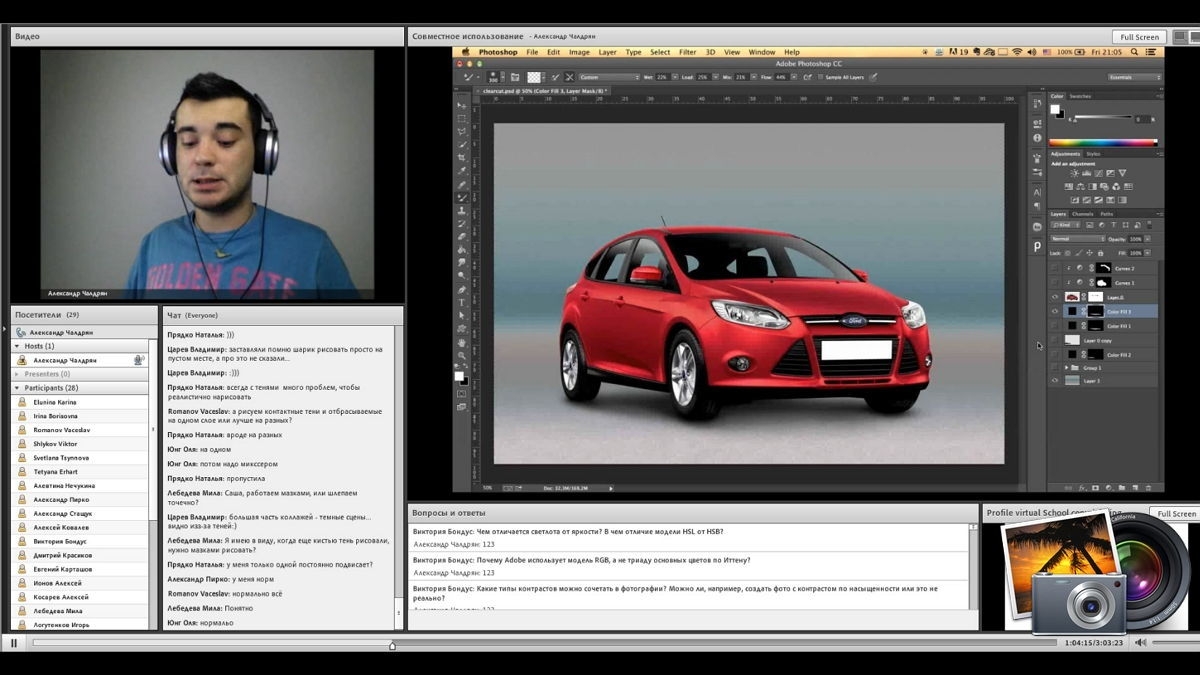Click Brightness/Contrast adjustment sun icon
The width and height of the screenshot is (1200, 675).
(1074, 174)
